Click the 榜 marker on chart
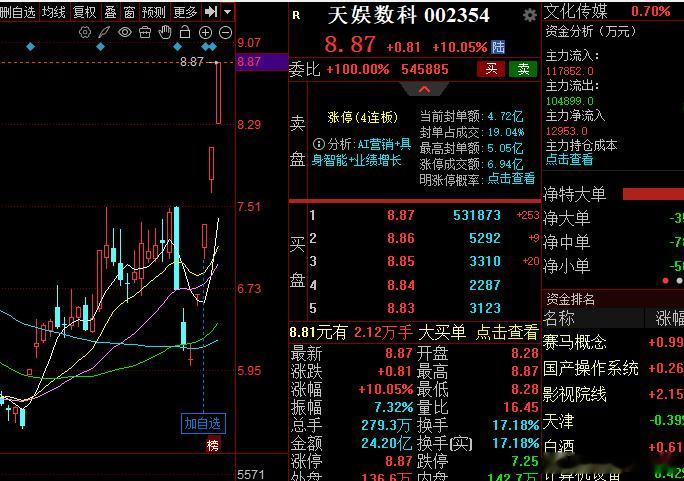684x481 pixels. (213, 445)
